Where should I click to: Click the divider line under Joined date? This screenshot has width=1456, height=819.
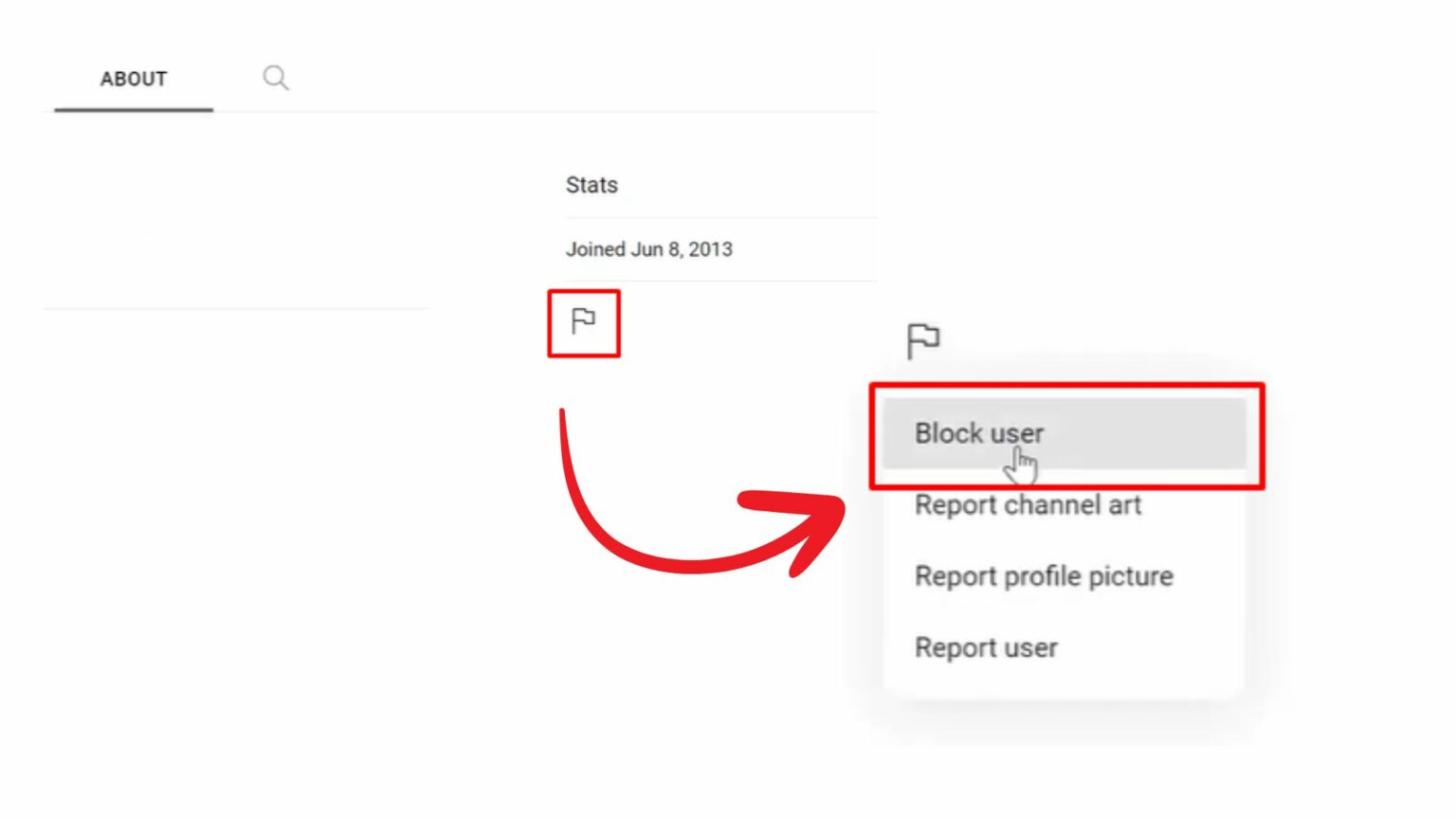pos(719,282)
